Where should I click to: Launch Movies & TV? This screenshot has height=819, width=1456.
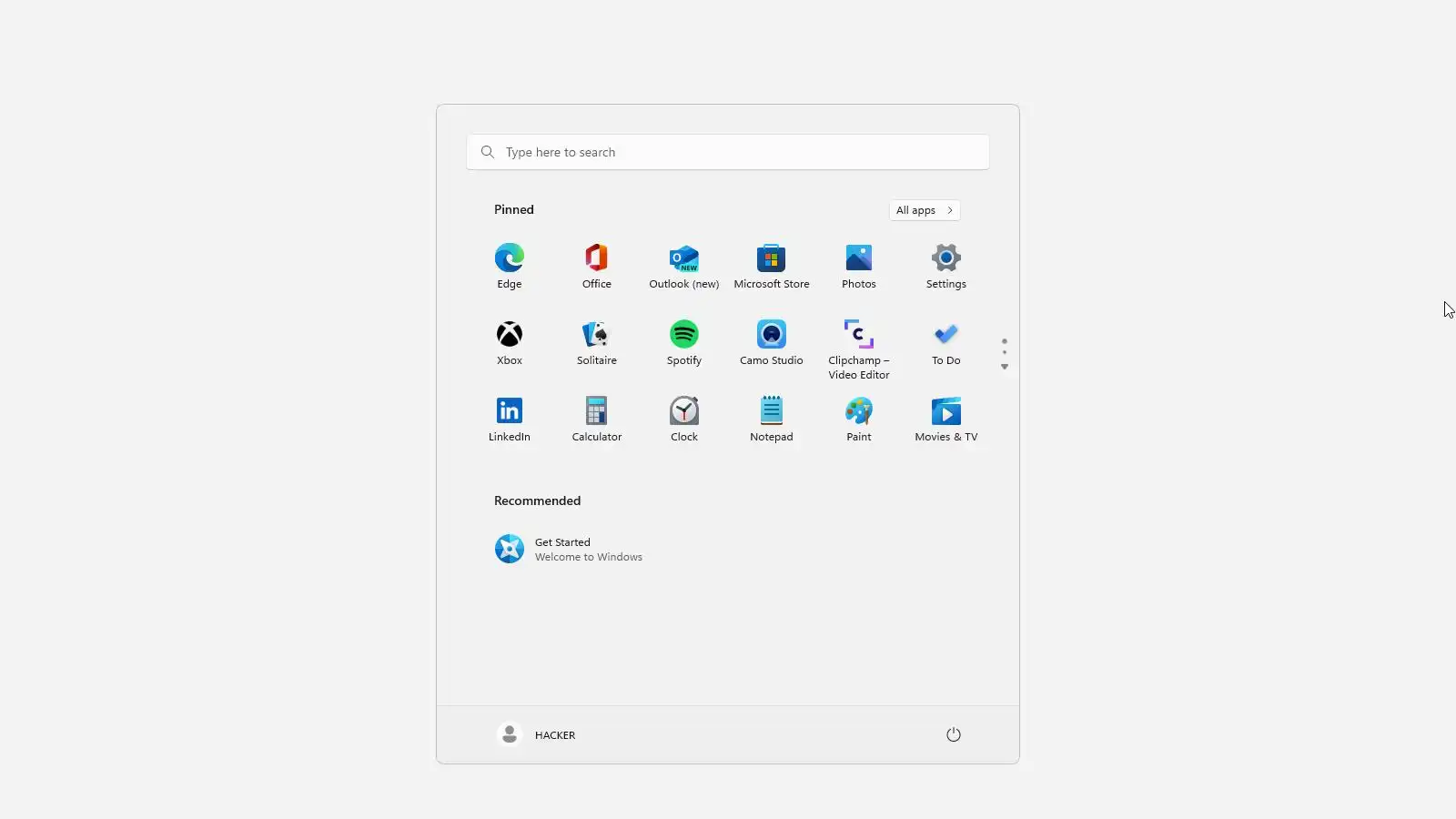(946, 419)
